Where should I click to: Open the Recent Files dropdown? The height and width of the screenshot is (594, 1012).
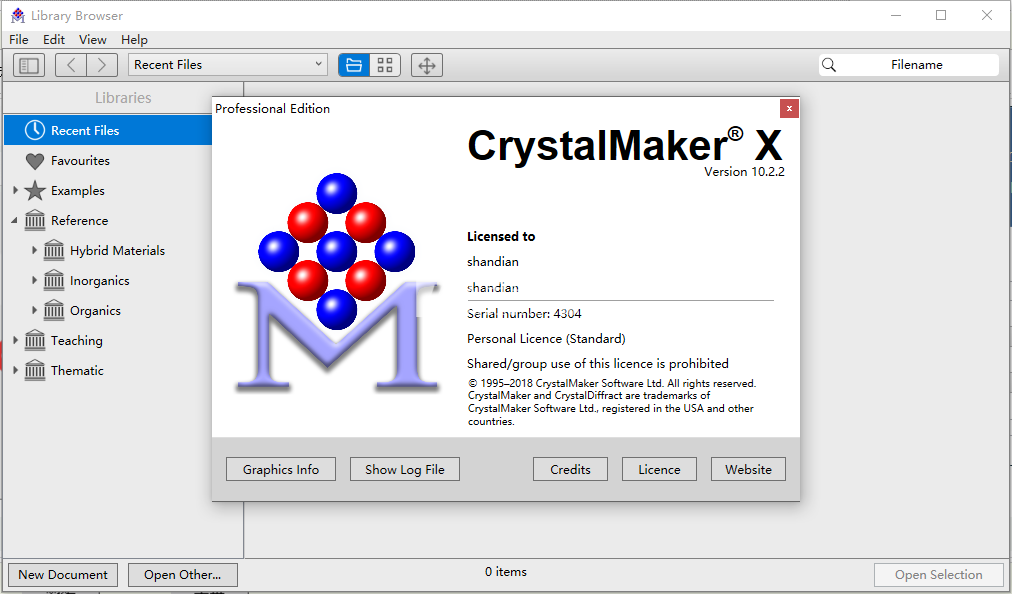(x=228, y=65)
